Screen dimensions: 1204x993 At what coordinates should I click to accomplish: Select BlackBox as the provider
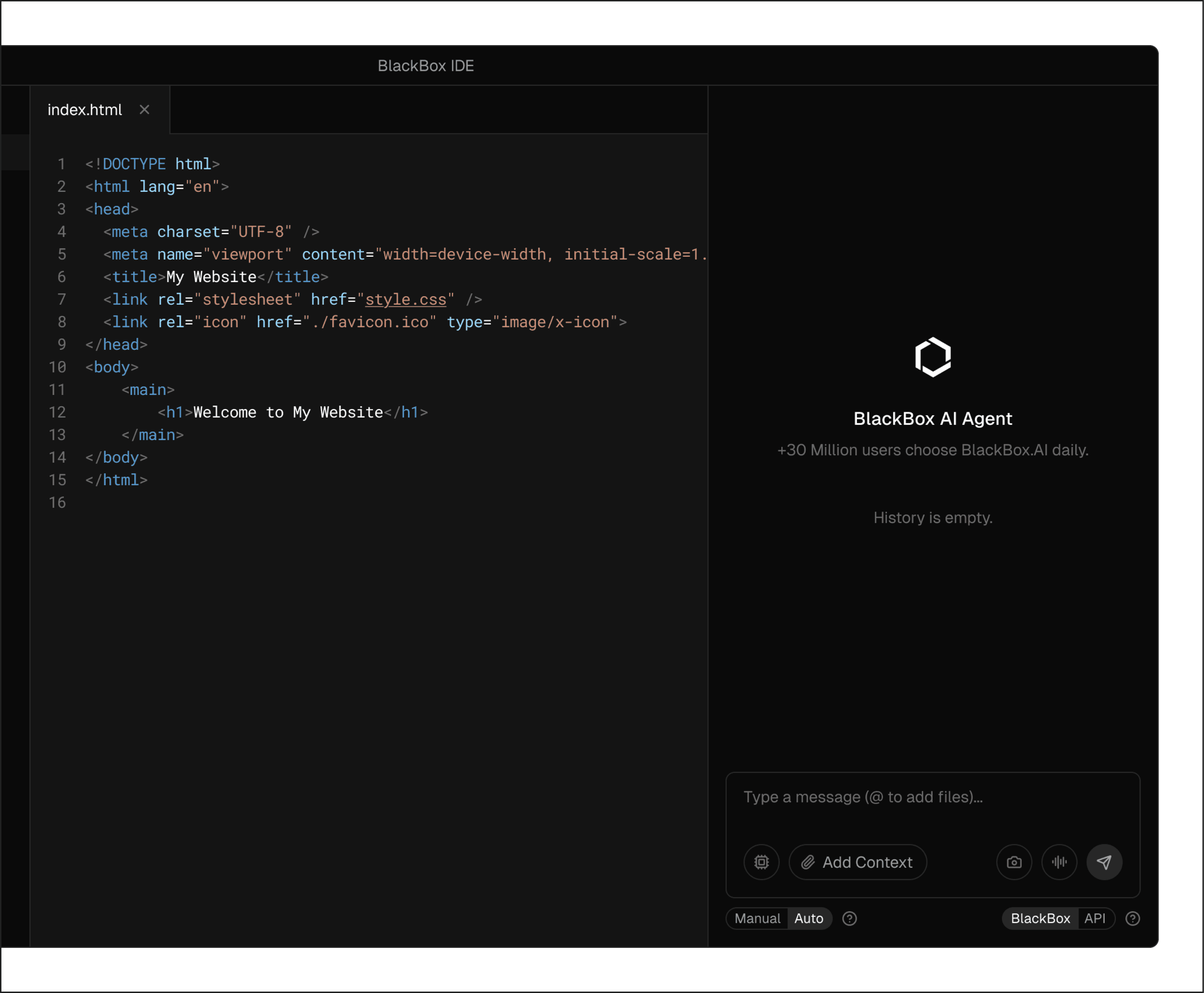tap(1040, 919)
